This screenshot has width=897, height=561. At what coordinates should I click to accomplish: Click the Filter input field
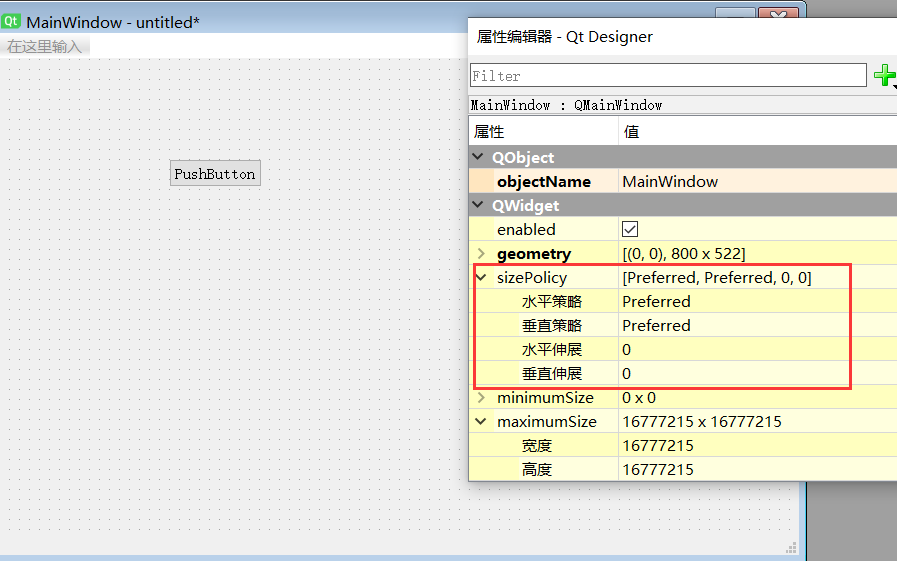(668, 75)
